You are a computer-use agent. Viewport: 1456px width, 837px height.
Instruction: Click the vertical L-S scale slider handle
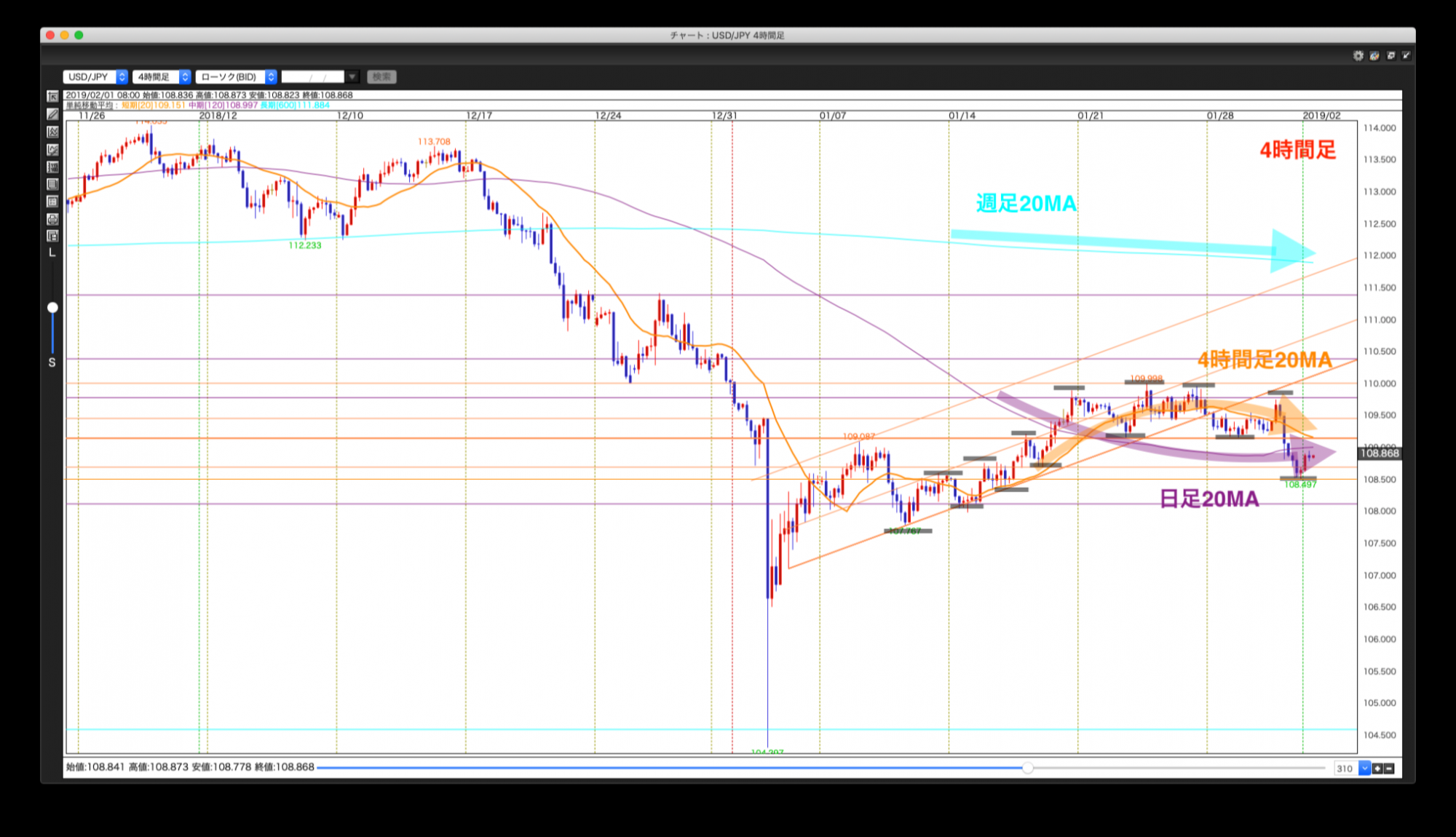(52, 308)
